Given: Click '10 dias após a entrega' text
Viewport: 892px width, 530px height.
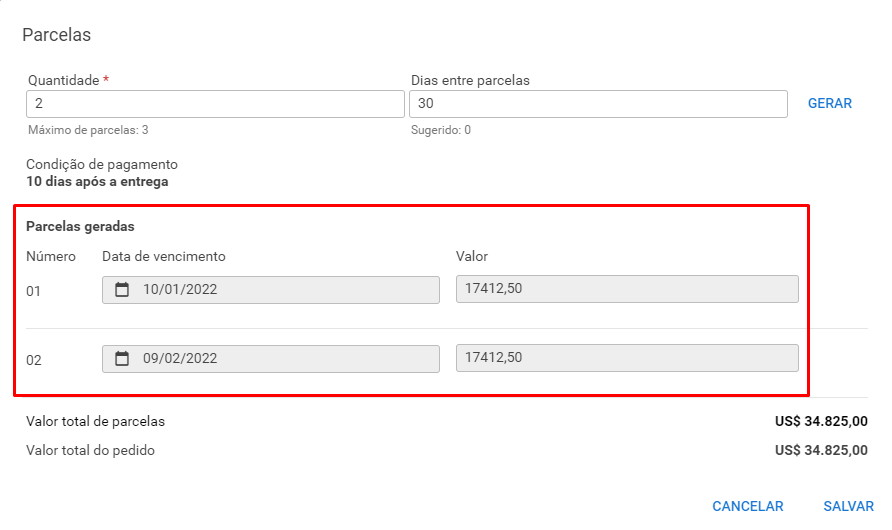Looking at the screenshot, I should click(97, 181).
